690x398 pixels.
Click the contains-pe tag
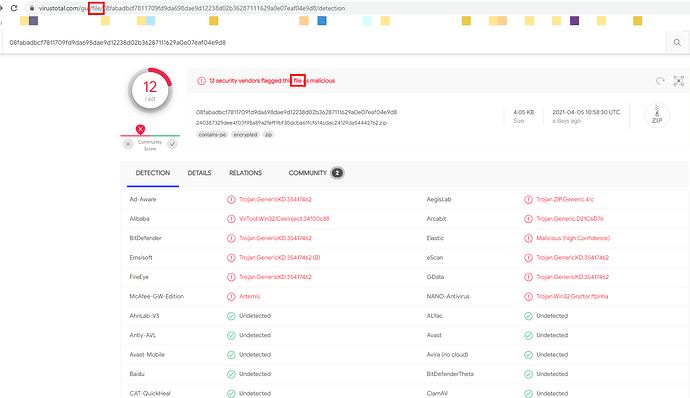coord(212,135)
